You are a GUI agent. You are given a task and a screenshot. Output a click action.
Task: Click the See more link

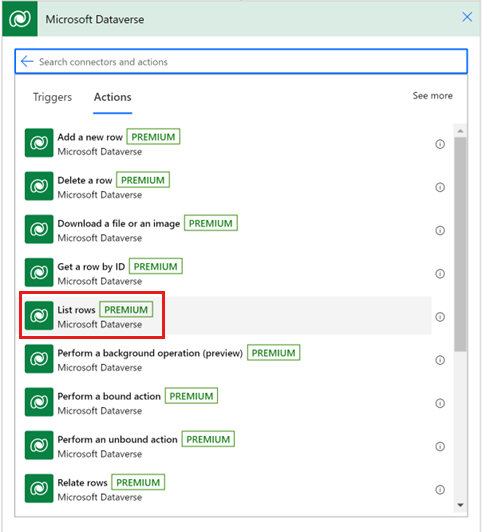click(x=432, y=96)
